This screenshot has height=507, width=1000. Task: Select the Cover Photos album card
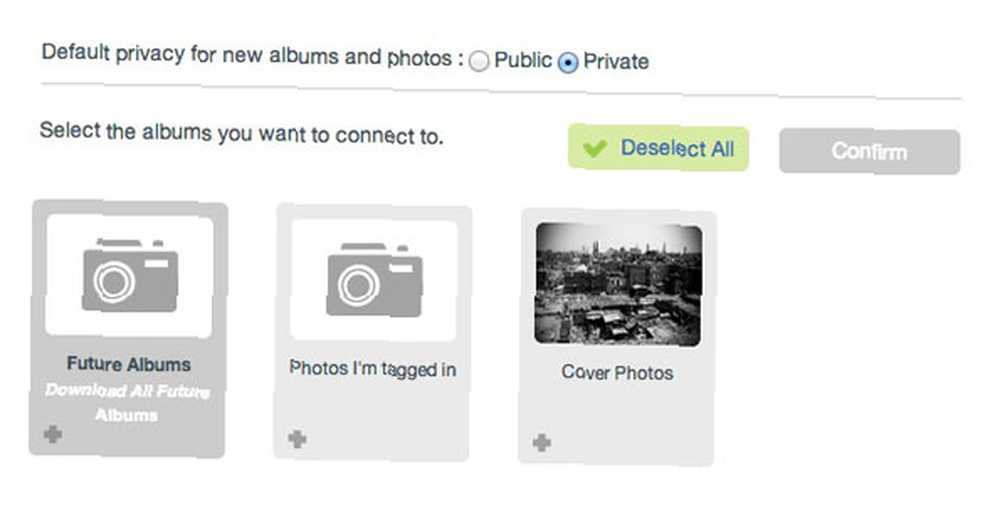(x=617, y=337)
